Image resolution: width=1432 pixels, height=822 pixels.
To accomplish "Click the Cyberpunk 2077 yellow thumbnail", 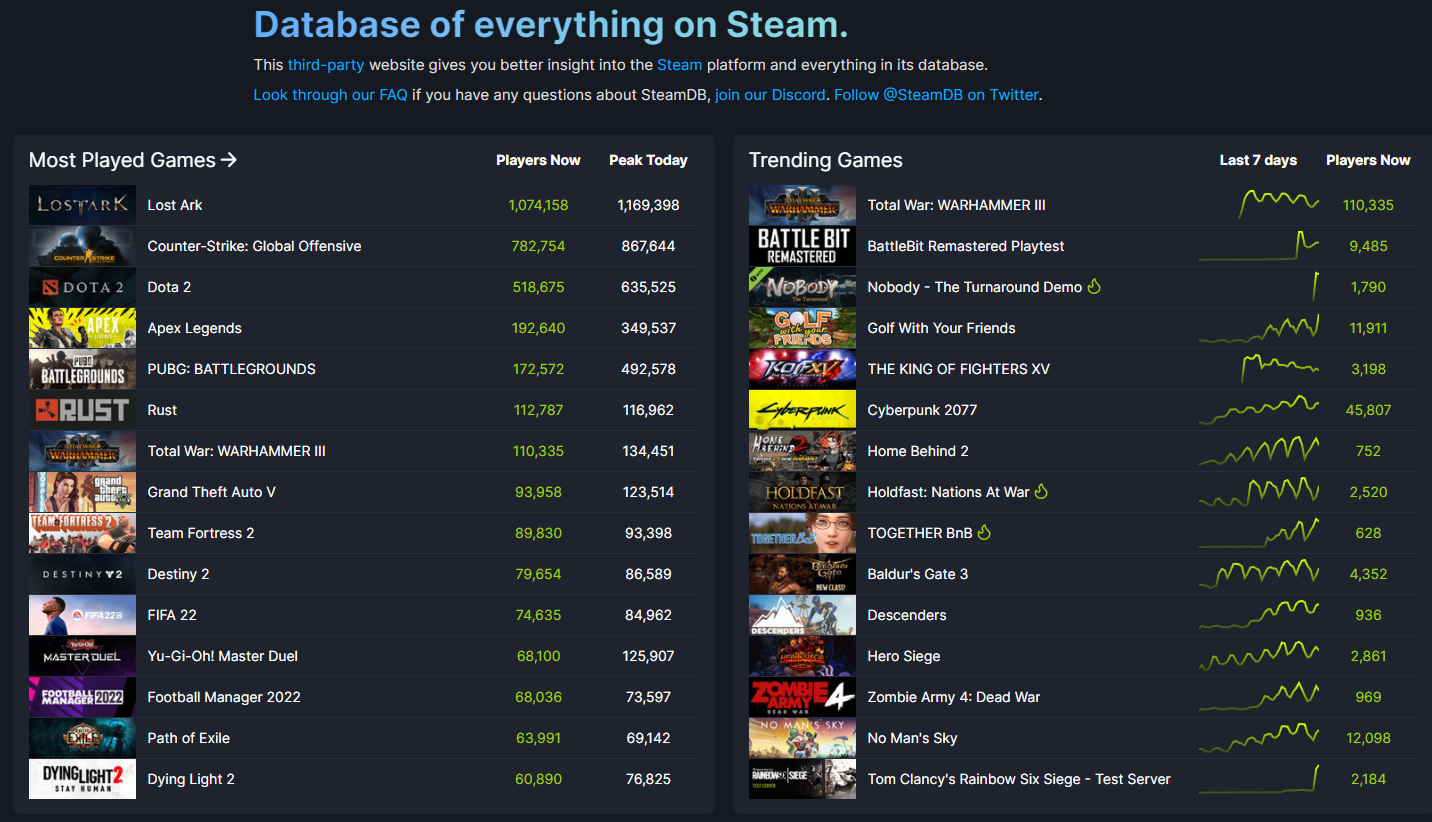I will pos(802,410).
